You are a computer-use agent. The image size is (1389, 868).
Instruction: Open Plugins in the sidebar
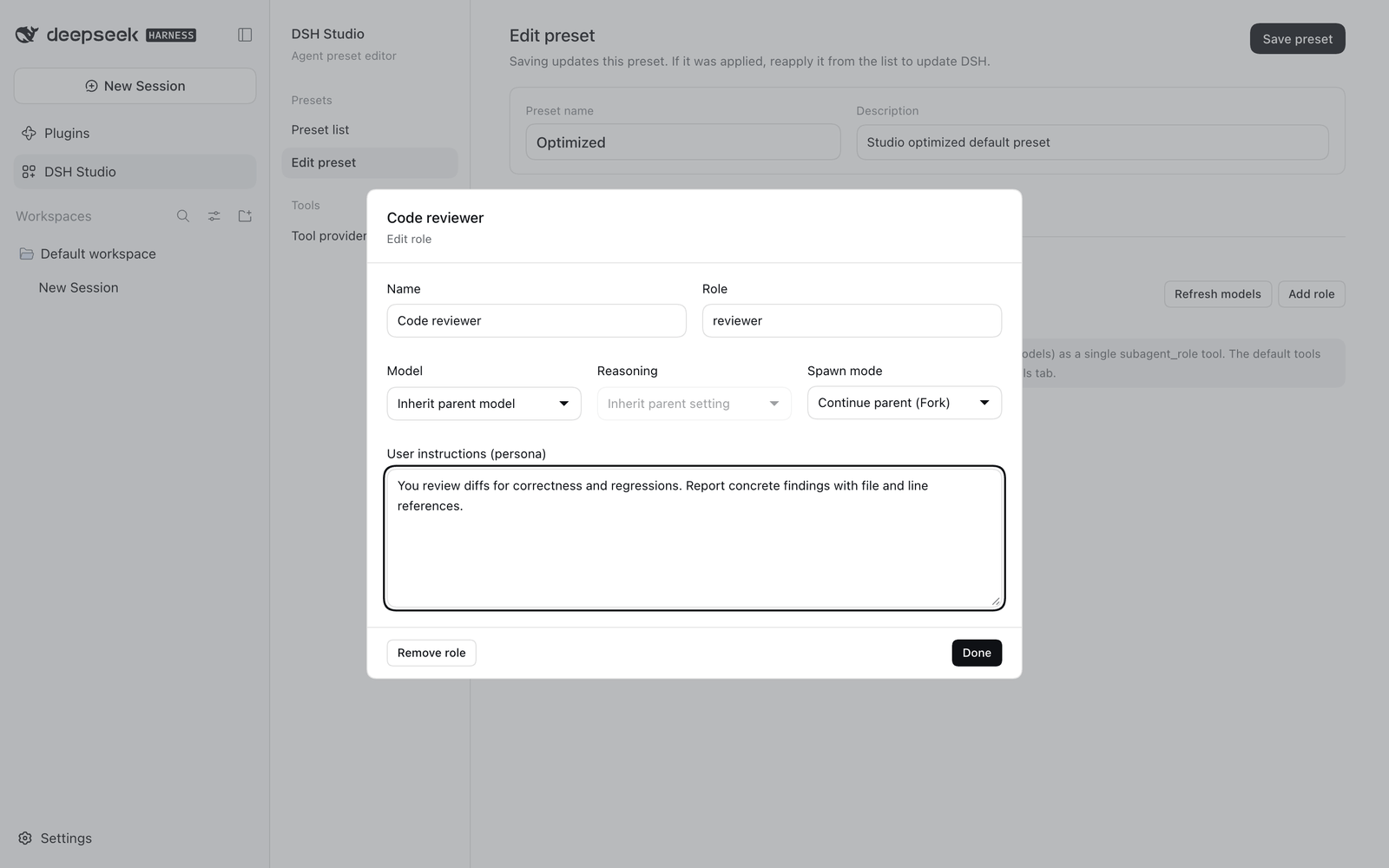(135, 133)
